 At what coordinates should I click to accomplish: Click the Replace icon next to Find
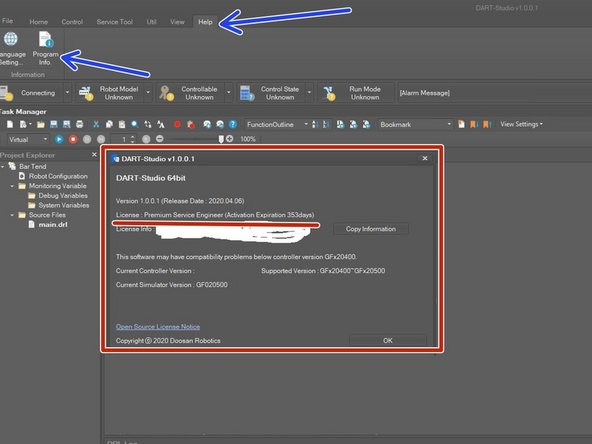point(148,124)
